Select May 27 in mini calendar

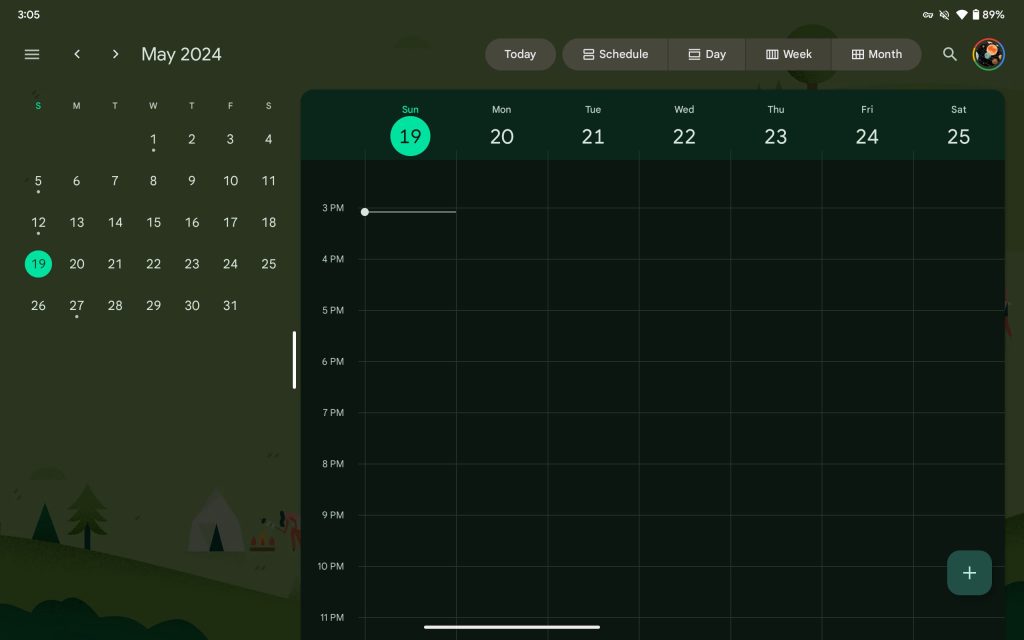[x=77, y=305]
